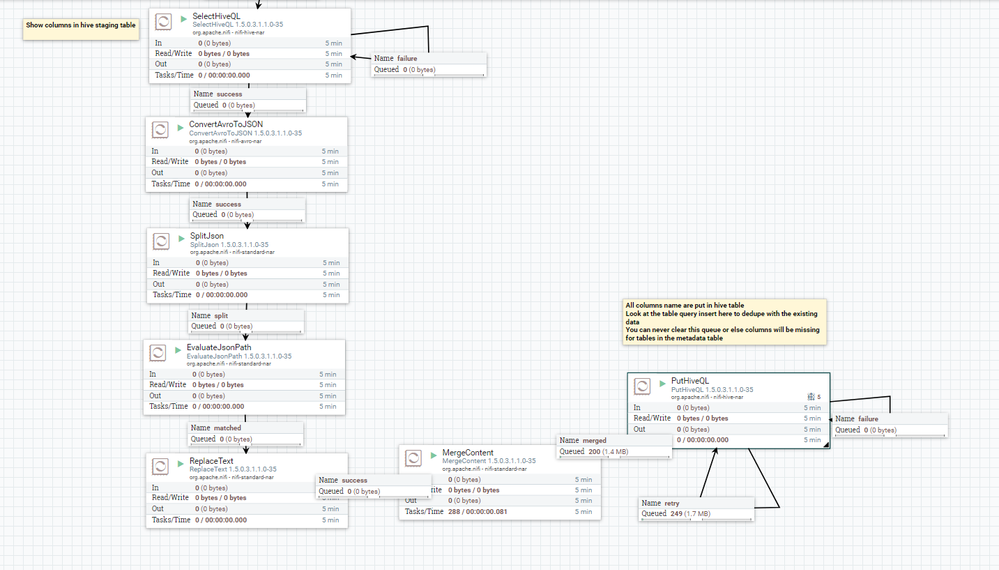Viewport: 999px width, 570px height.
Task: Click the nifi-avro-nar bundle text on ConvertAvroToJSON
Action: point(225,141)
